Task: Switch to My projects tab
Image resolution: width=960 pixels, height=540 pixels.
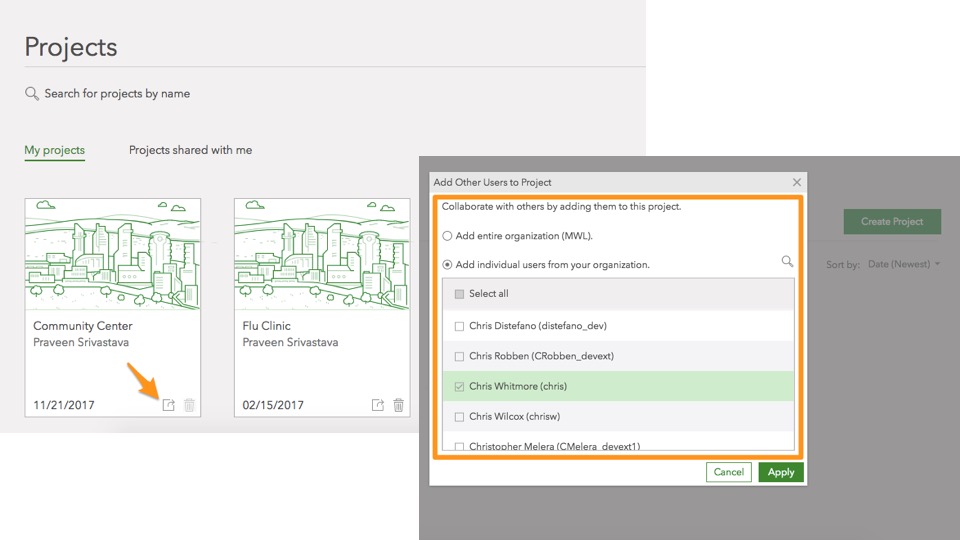Action: [54, 150]
